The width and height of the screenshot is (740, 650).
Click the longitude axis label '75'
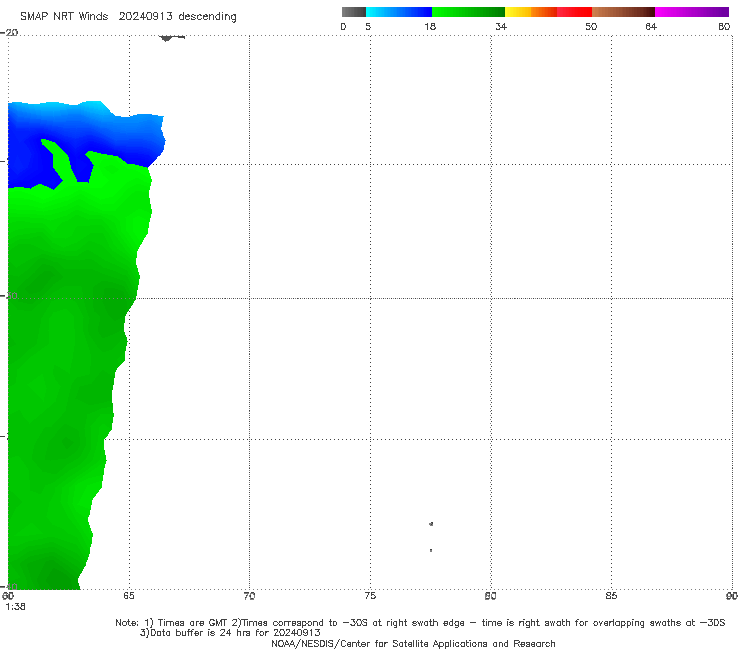tap(370, 596)
